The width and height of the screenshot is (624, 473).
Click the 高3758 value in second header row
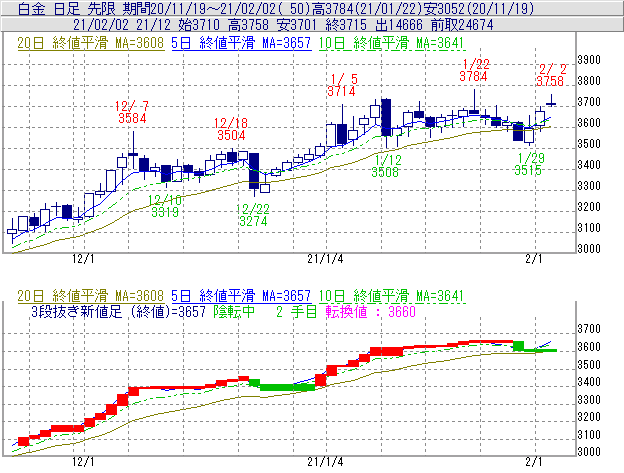point(249,25)
